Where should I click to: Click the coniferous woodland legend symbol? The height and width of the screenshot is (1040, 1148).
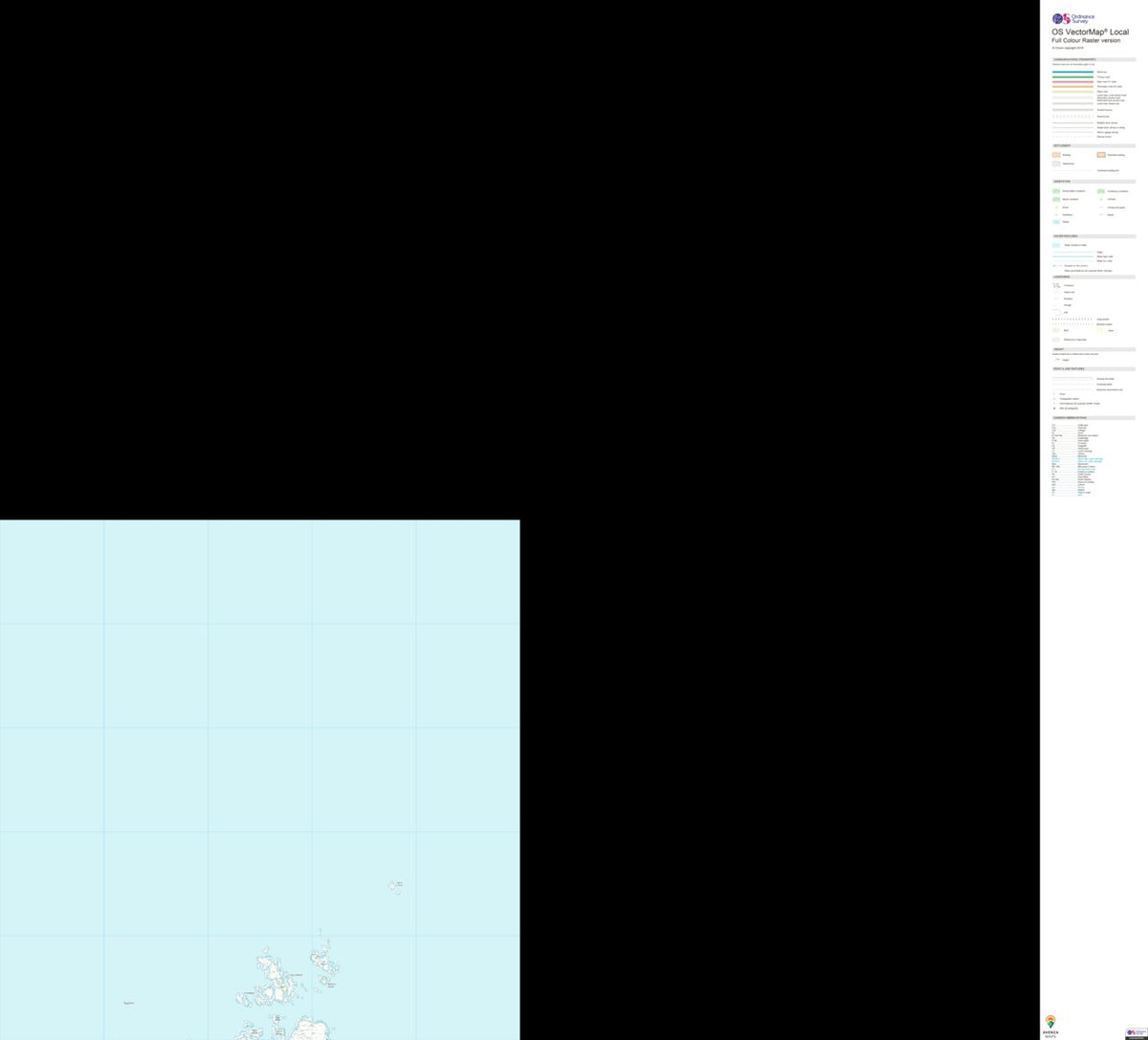1101,191
